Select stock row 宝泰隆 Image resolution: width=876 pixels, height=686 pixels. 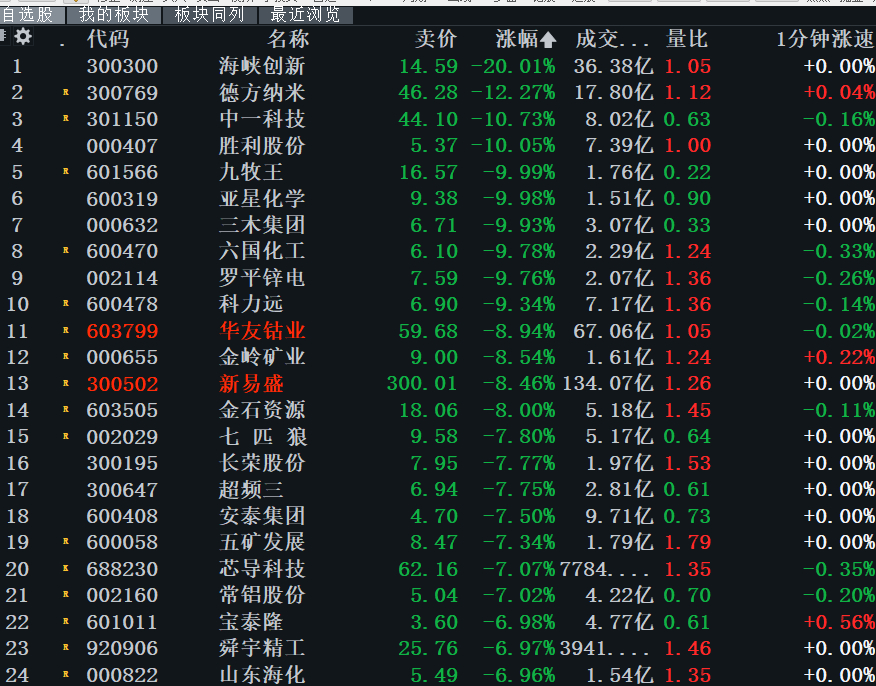438,621
